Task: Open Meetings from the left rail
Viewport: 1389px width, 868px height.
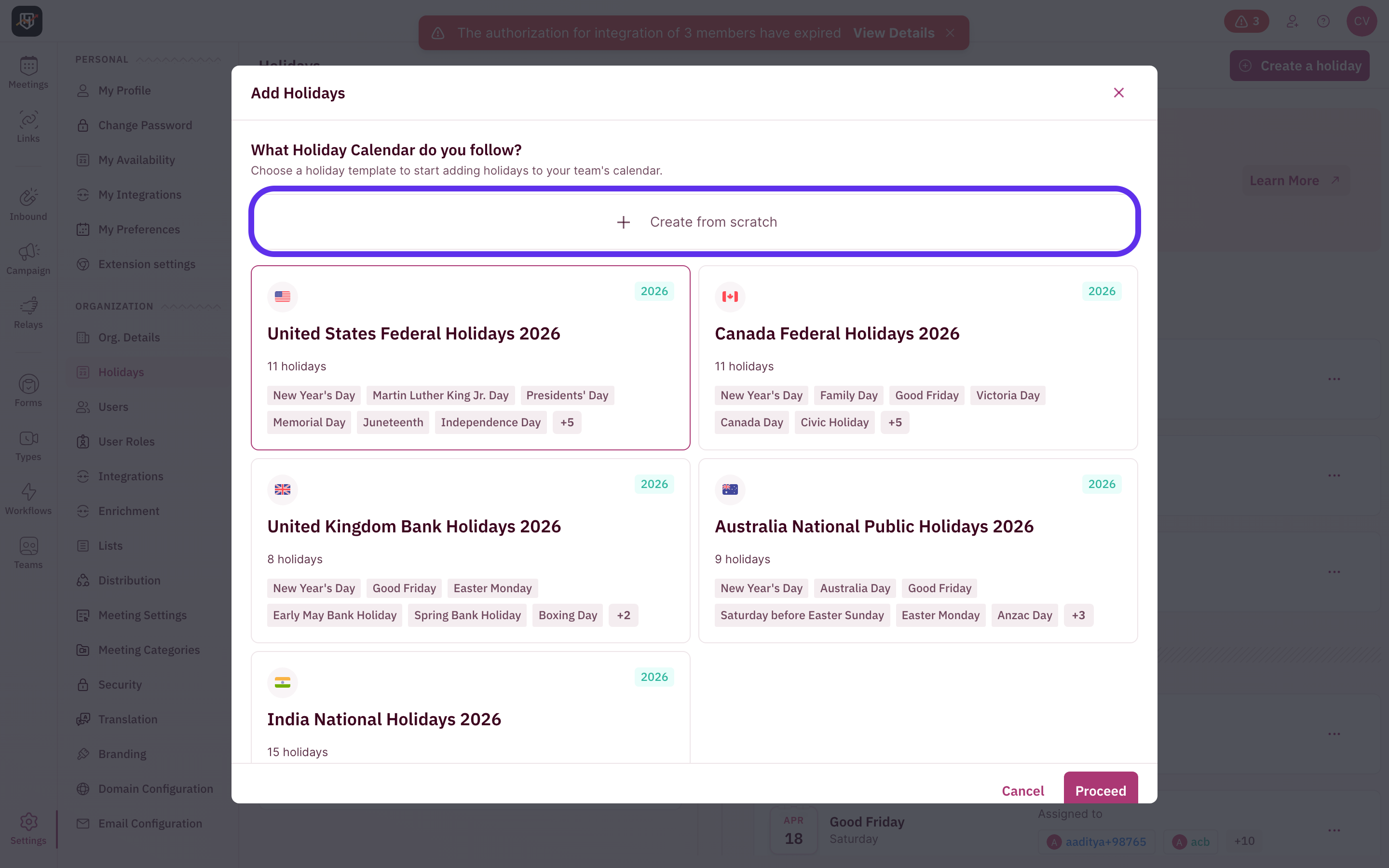Action: coord(28,72)
